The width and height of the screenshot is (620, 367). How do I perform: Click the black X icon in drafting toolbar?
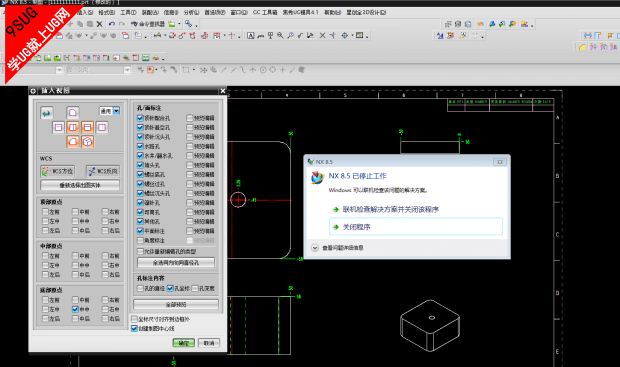[x=322, y=36]
